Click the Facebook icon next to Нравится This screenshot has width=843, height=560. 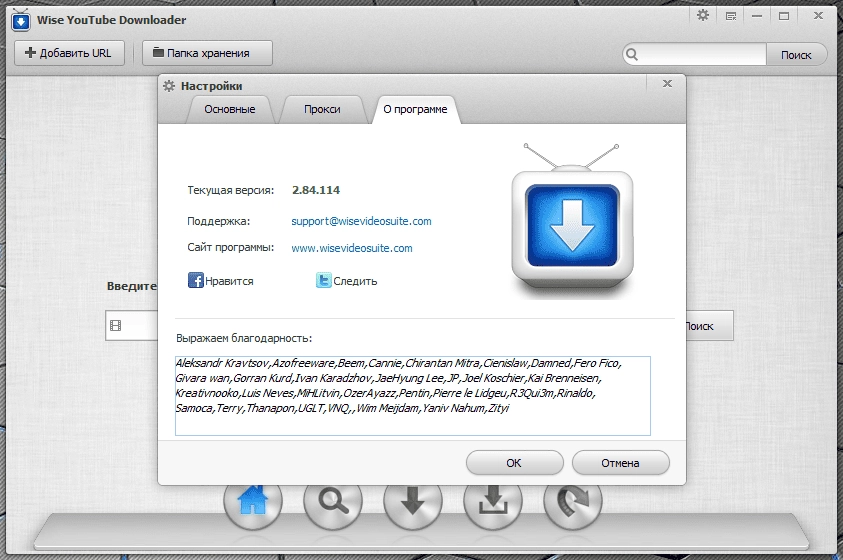point(195,280)
